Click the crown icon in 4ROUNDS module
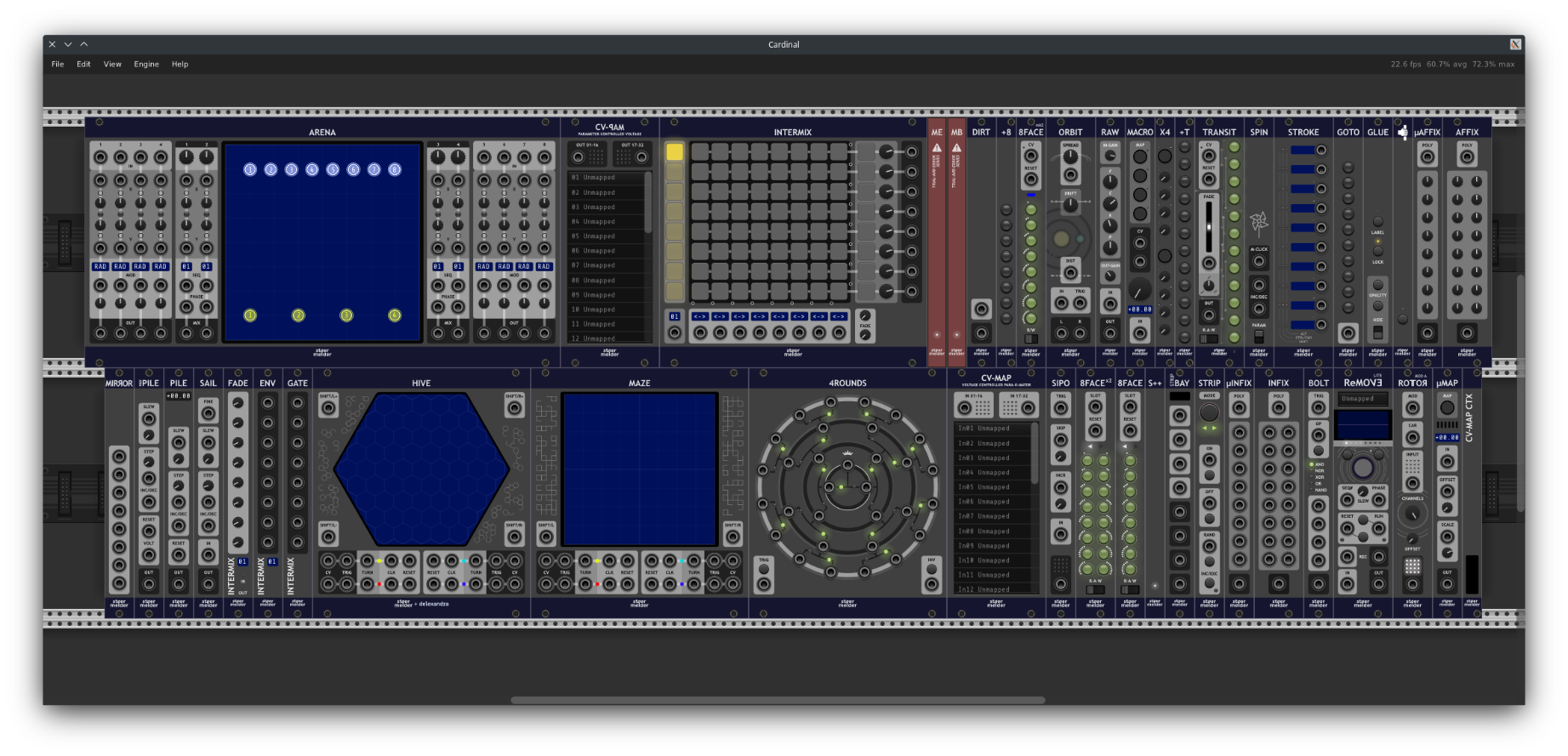 pyautogui.click(x=847, y=453)
